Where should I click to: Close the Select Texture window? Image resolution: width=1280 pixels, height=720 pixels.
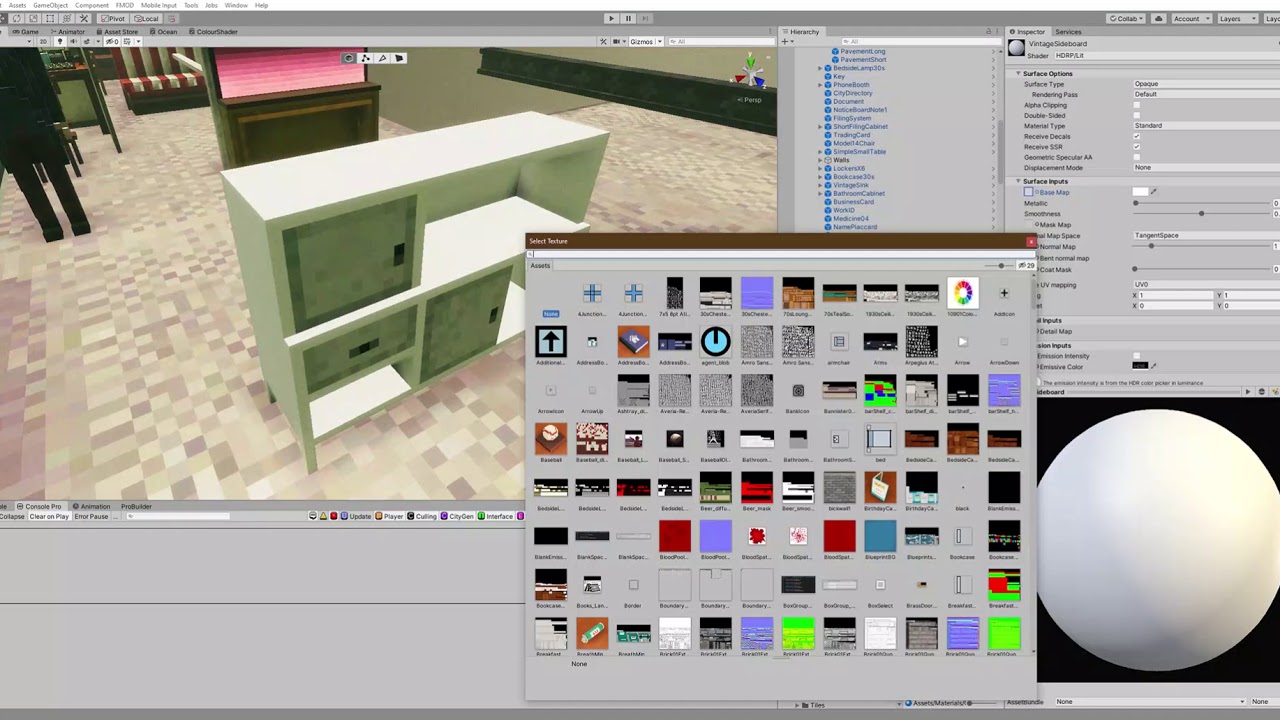tap(1030, 241)
